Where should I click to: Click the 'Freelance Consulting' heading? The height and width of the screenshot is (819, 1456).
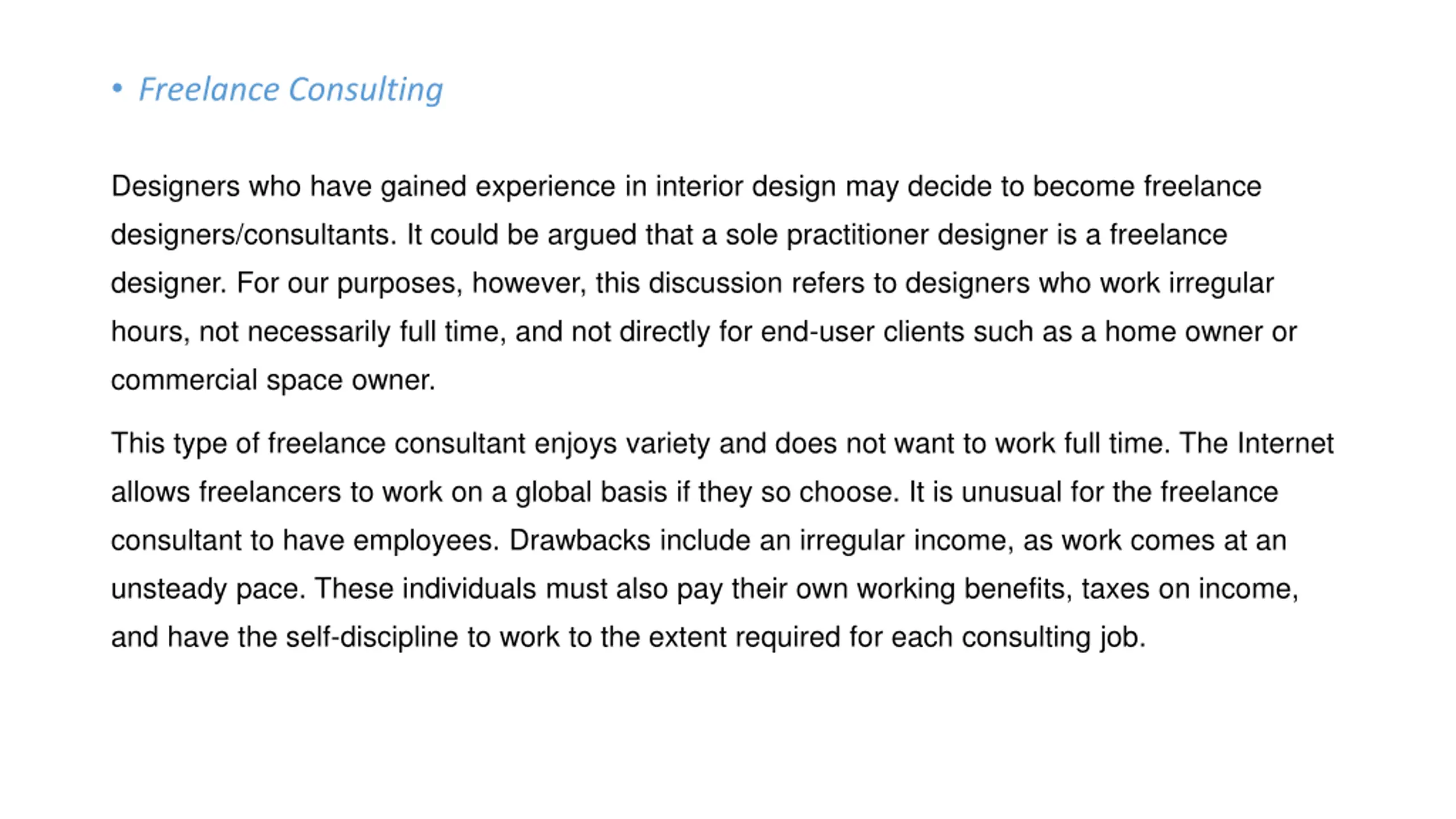(x=291, y=90)
